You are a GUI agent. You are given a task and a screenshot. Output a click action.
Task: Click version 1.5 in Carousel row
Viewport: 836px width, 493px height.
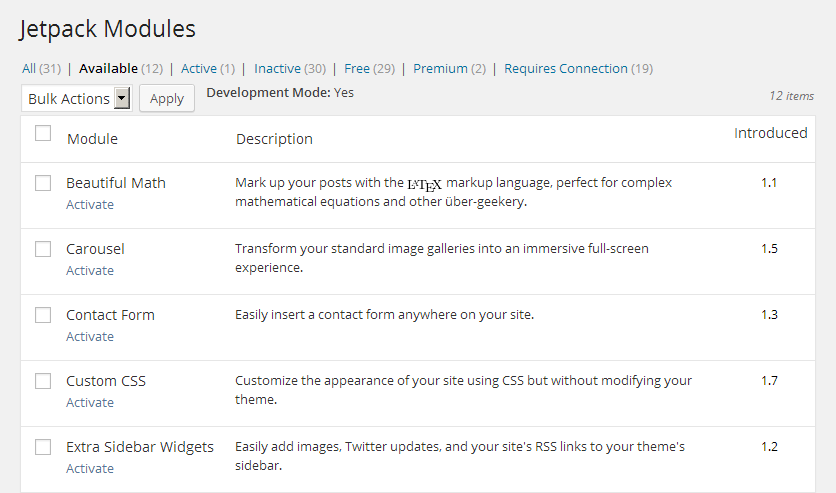tap(769, 249)
